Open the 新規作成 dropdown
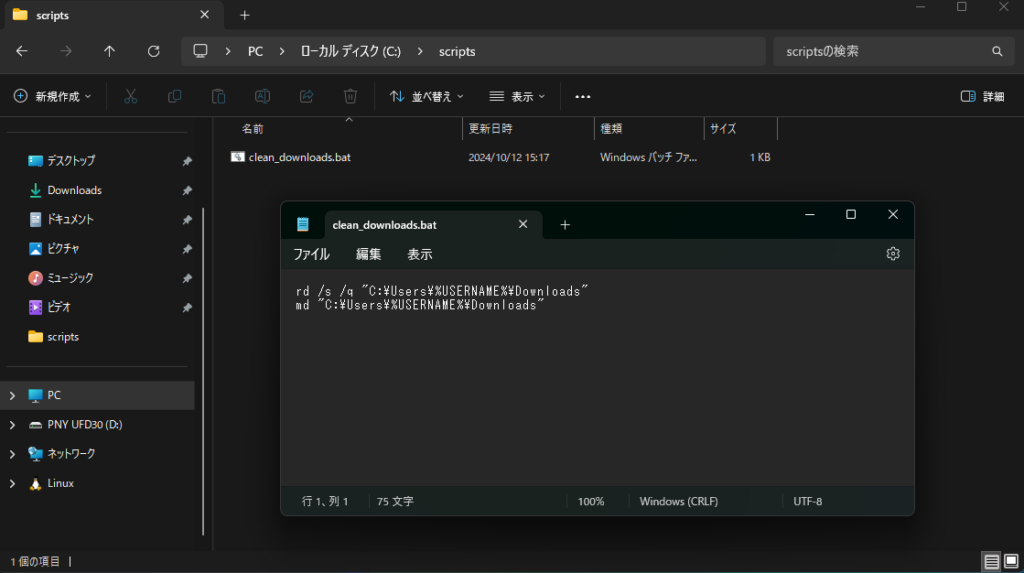Screen dimensions: 1024x573 (52, 96)
